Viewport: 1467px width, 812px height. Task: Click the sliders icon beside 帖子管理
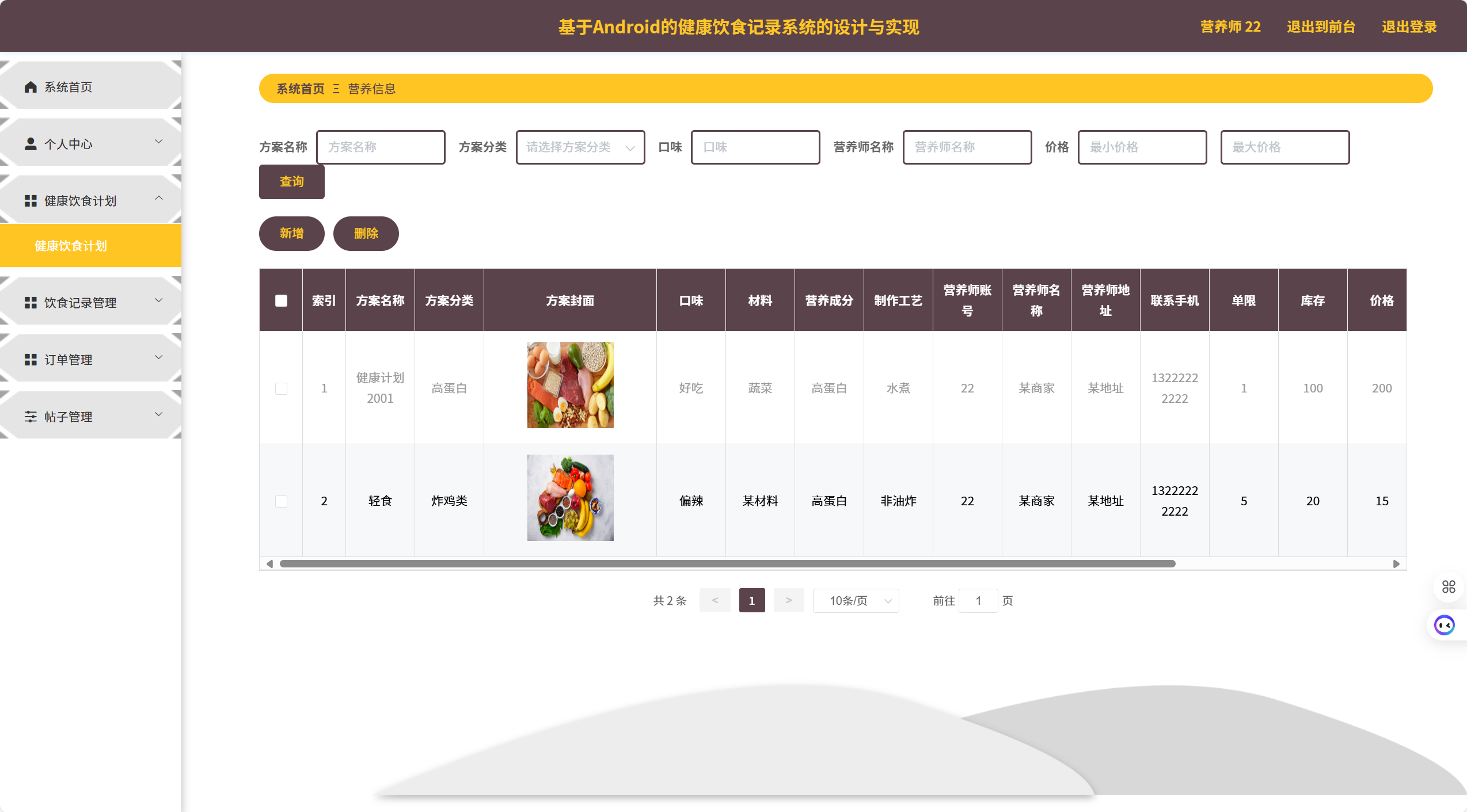(x=31, y=417)
